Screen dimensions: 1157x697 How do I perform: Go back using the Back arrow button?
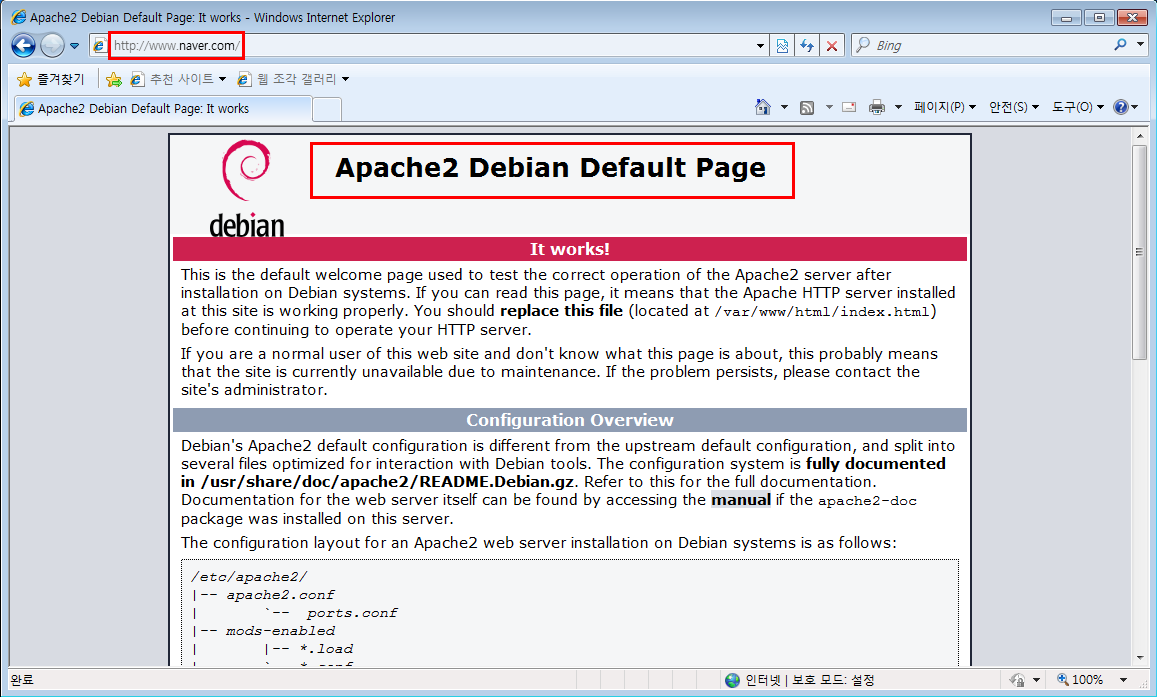[24, 46]
